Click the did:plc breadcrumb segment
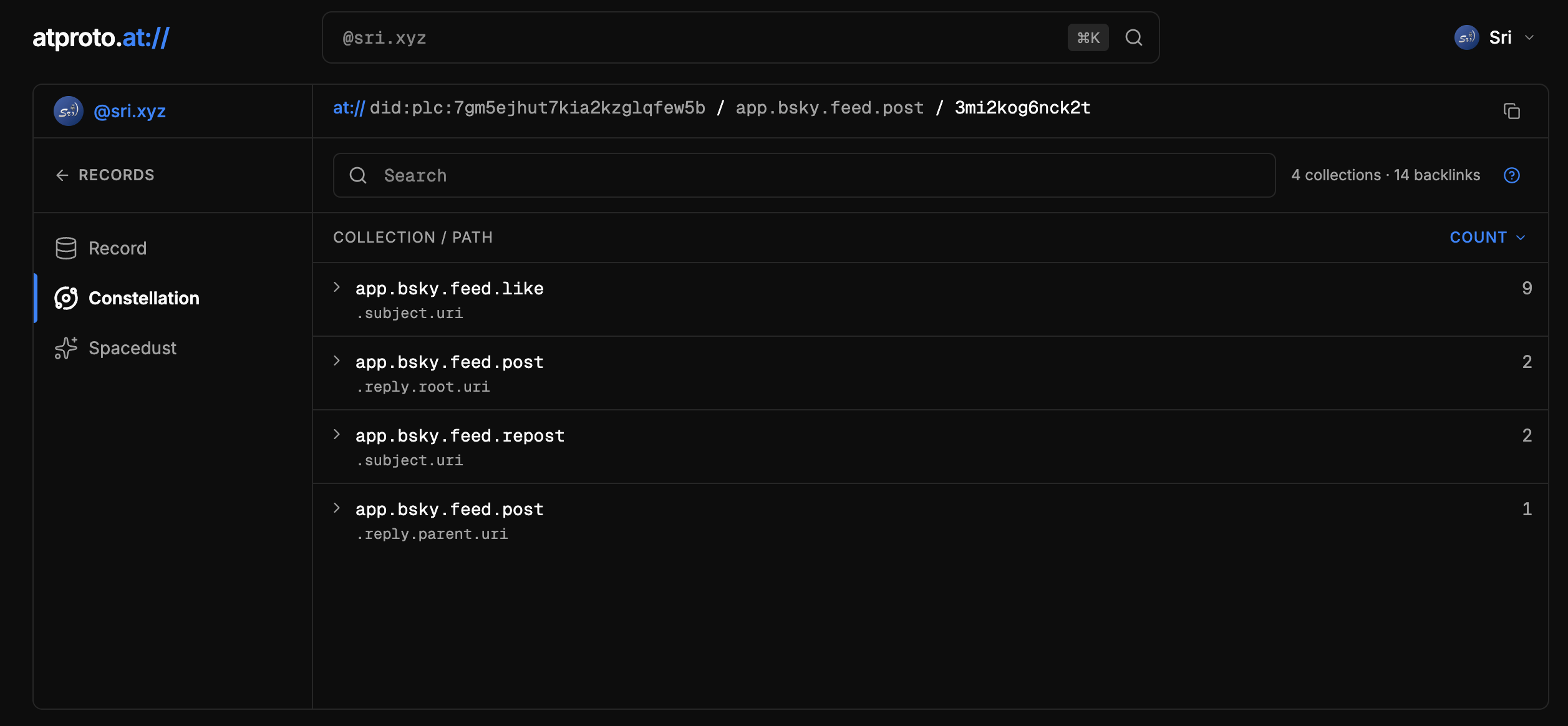This screenshot has height=726, width=1568. pyautogui.click(x=537, y=108)
